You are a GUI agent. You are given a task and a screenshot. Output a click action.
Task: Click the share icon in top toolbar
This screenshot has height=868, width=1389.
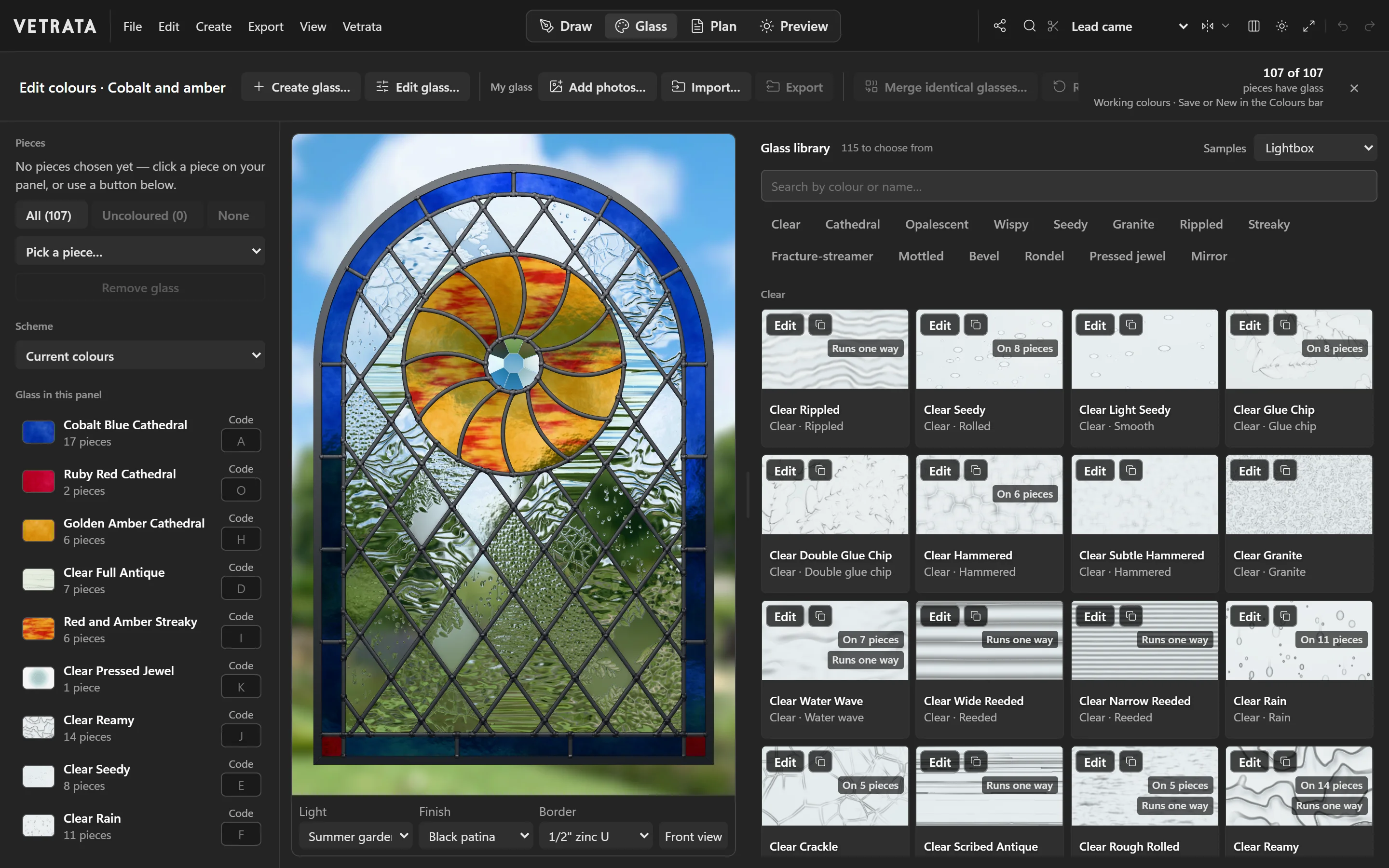pyautogui.click(x=1000, y=26)
